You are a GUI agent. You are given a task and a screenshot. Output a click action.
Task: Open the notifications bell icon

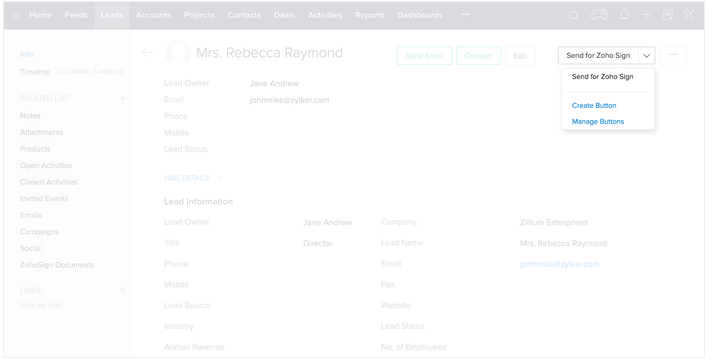click(624, 15)
